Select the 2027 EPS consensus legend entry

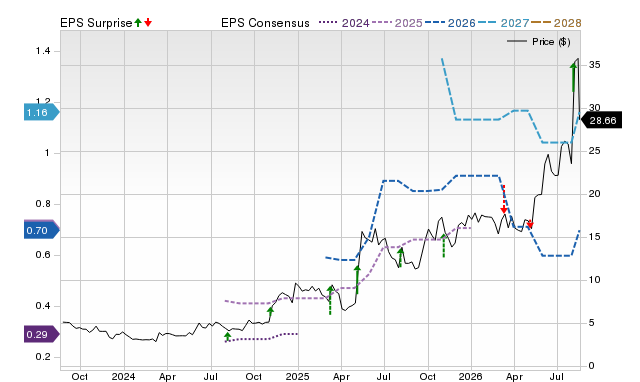point(503,23)
